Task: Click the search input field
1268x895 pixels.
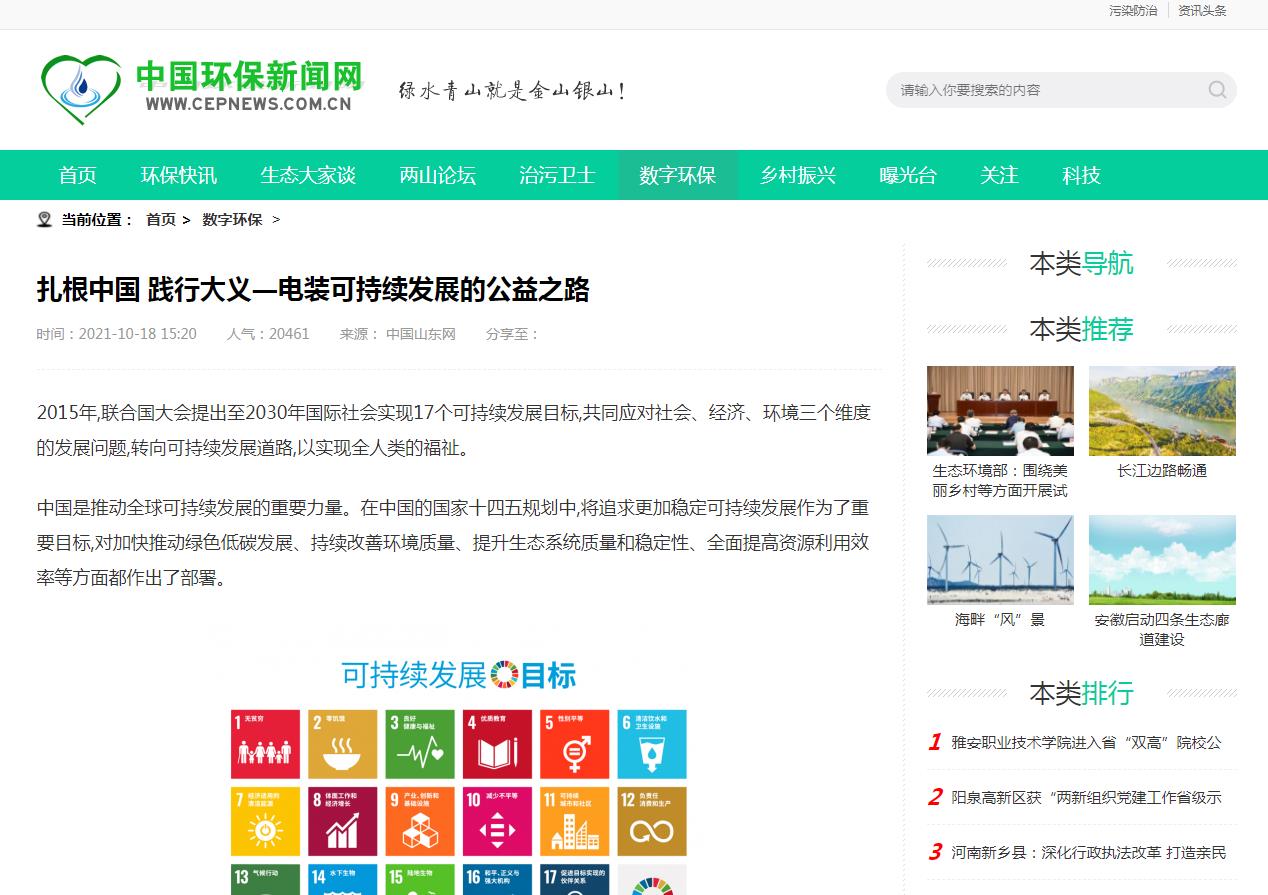Action: (x=1050, y=90)
